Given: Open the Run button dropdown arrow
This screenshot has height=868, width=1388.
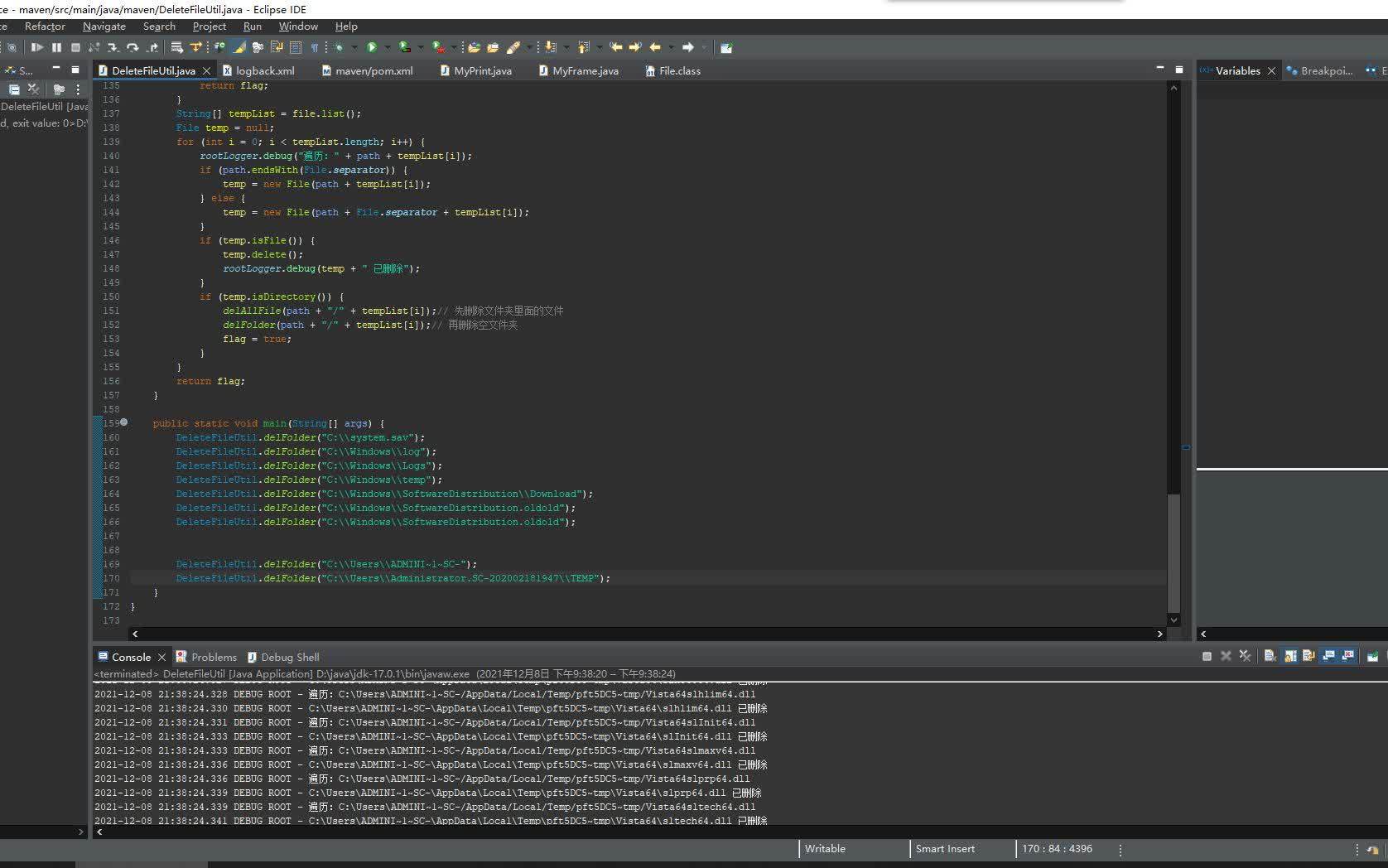Looking at the screenshot, I should click(x=387, y=48).
